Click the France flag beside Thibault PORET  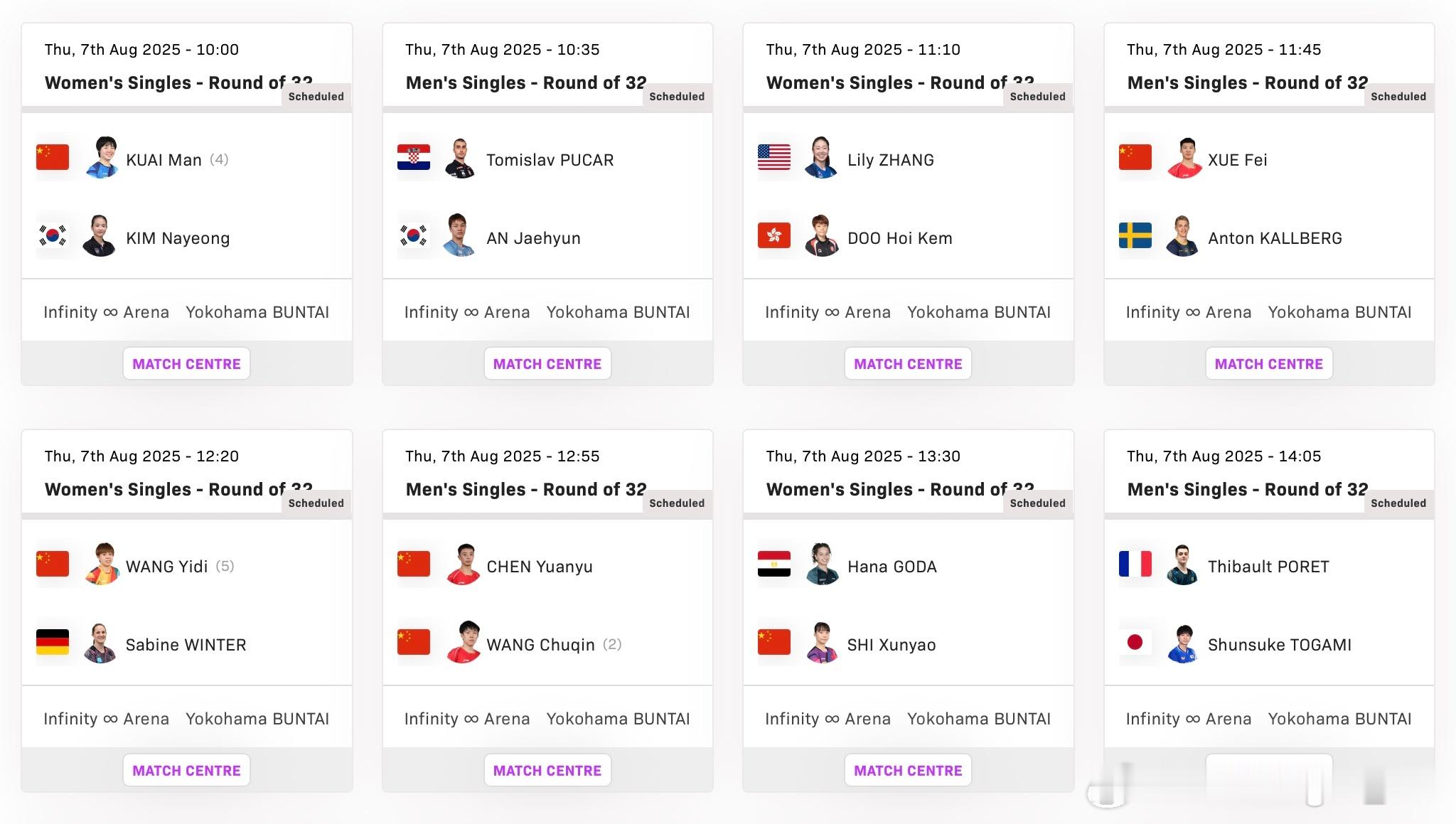[1135, 564]
